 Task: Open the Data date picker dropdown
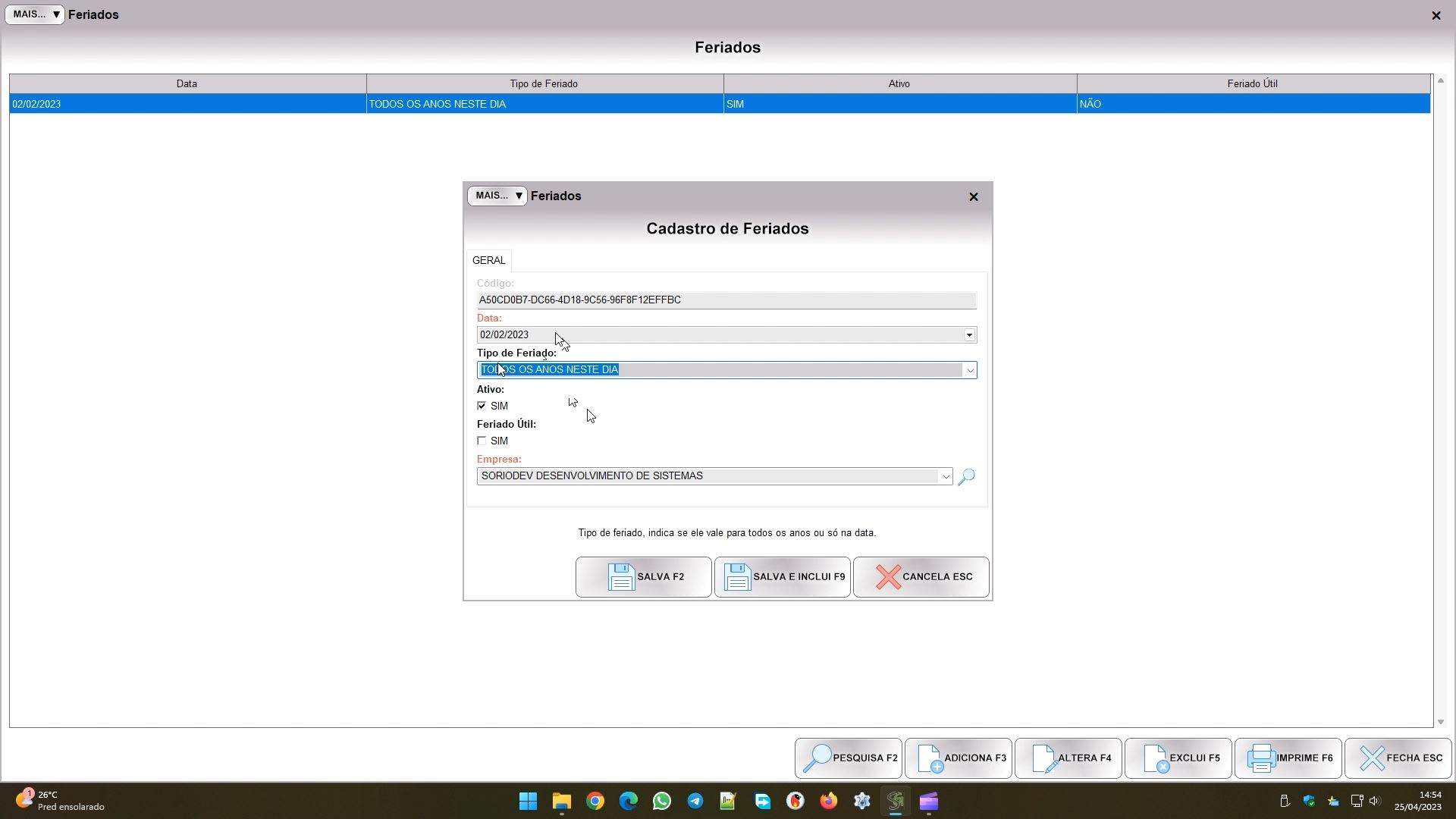tap(969, 335)
